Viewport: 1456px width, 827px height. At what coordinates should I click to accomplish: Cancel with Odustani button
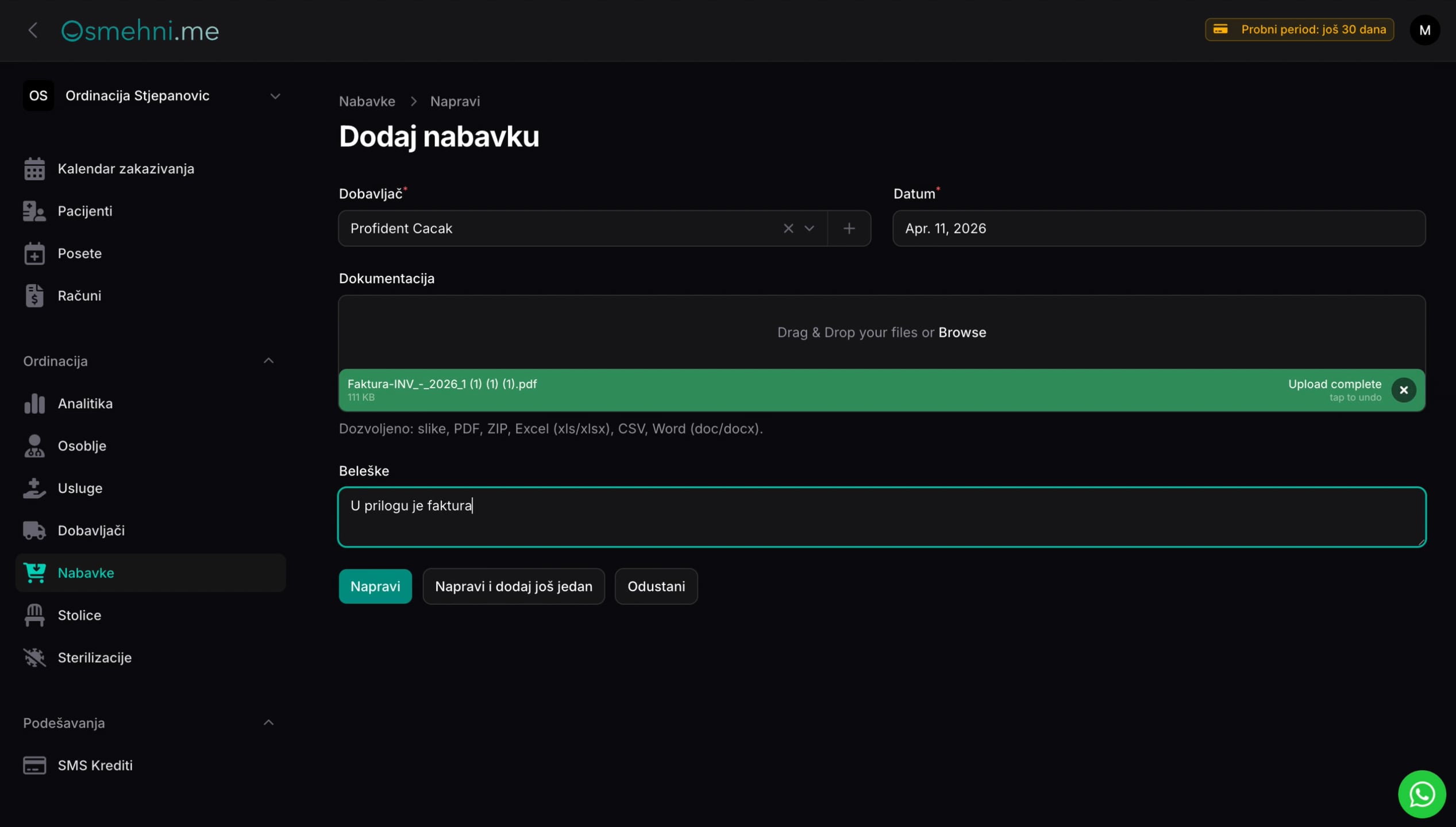pyautogui.click(x=656, y=586)
